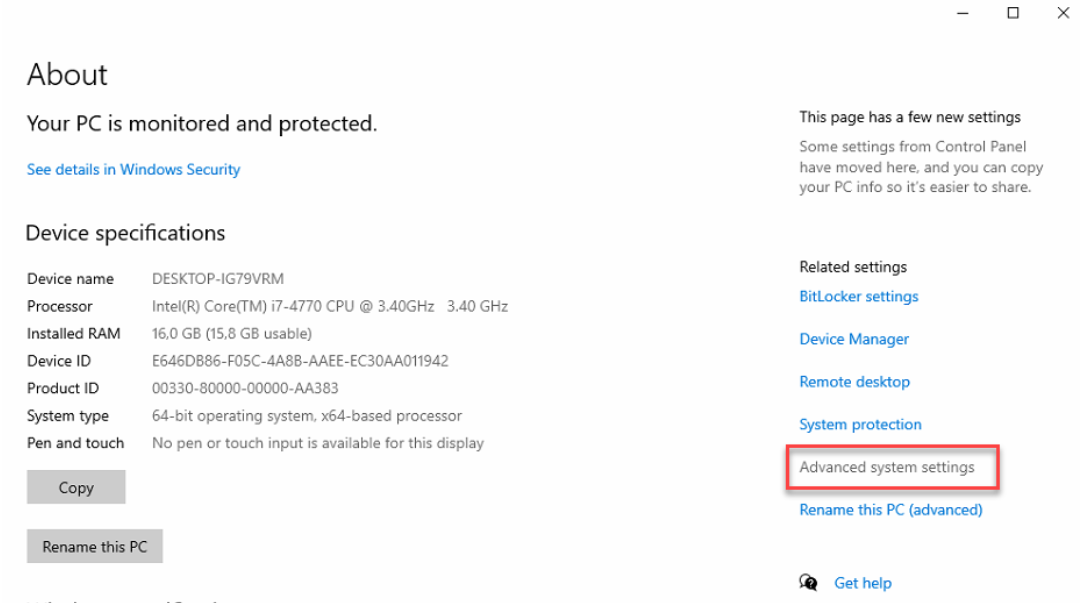
Task: Click the Get help chat bubble icon
Action: (808, 582)
